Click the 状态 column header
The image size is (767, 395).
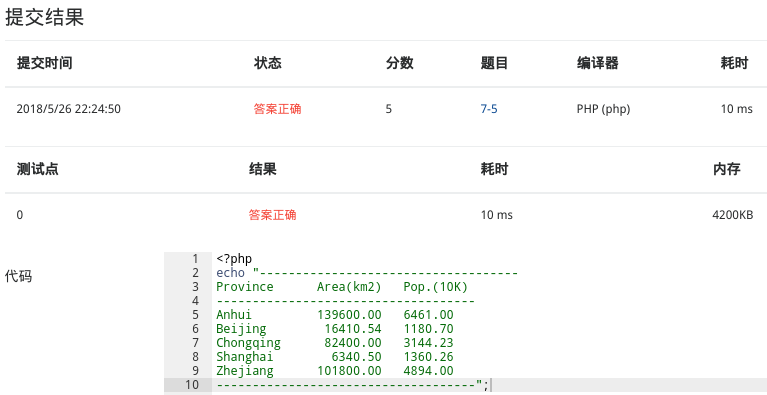(x=268, y=63)
